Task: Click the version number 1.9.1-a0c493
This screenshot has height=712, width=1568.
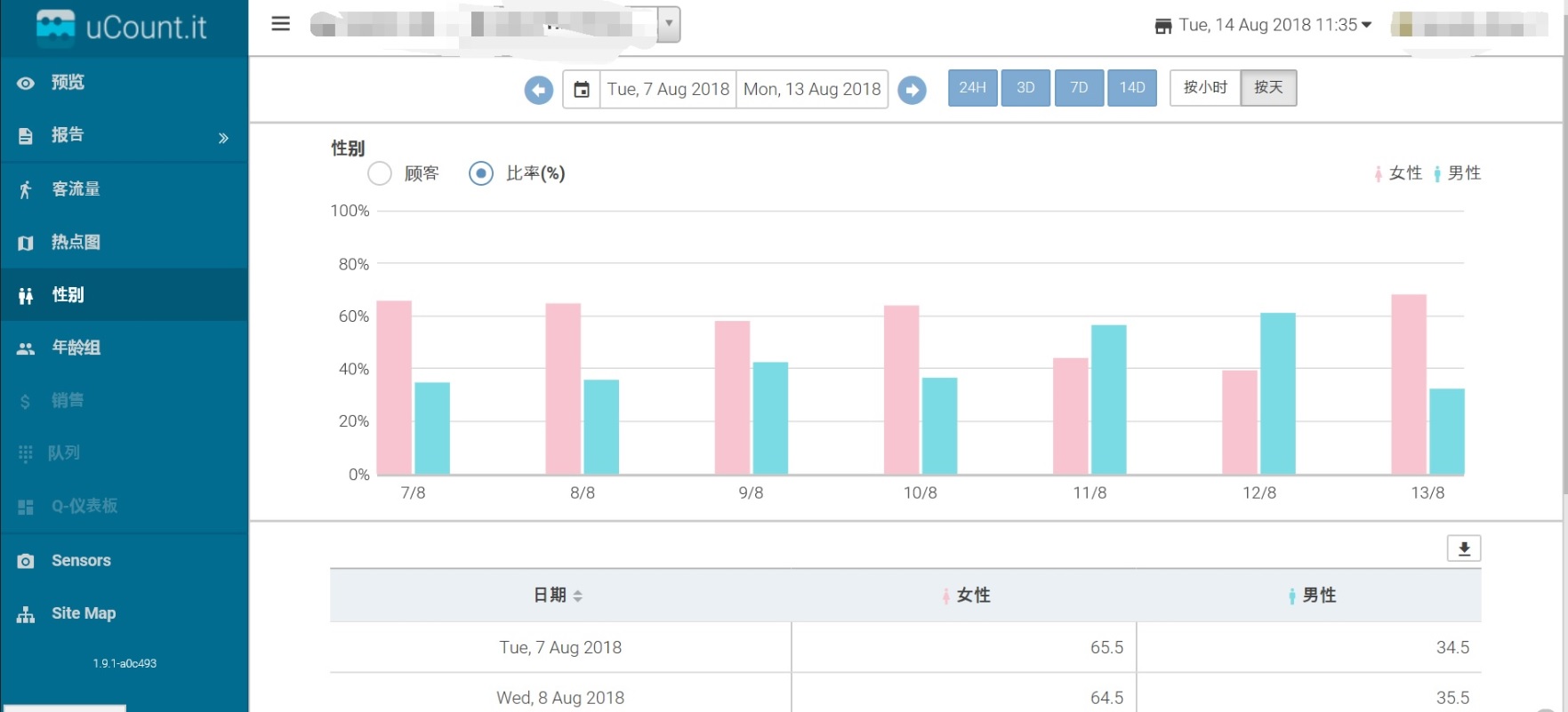Action: click(125, 664)
